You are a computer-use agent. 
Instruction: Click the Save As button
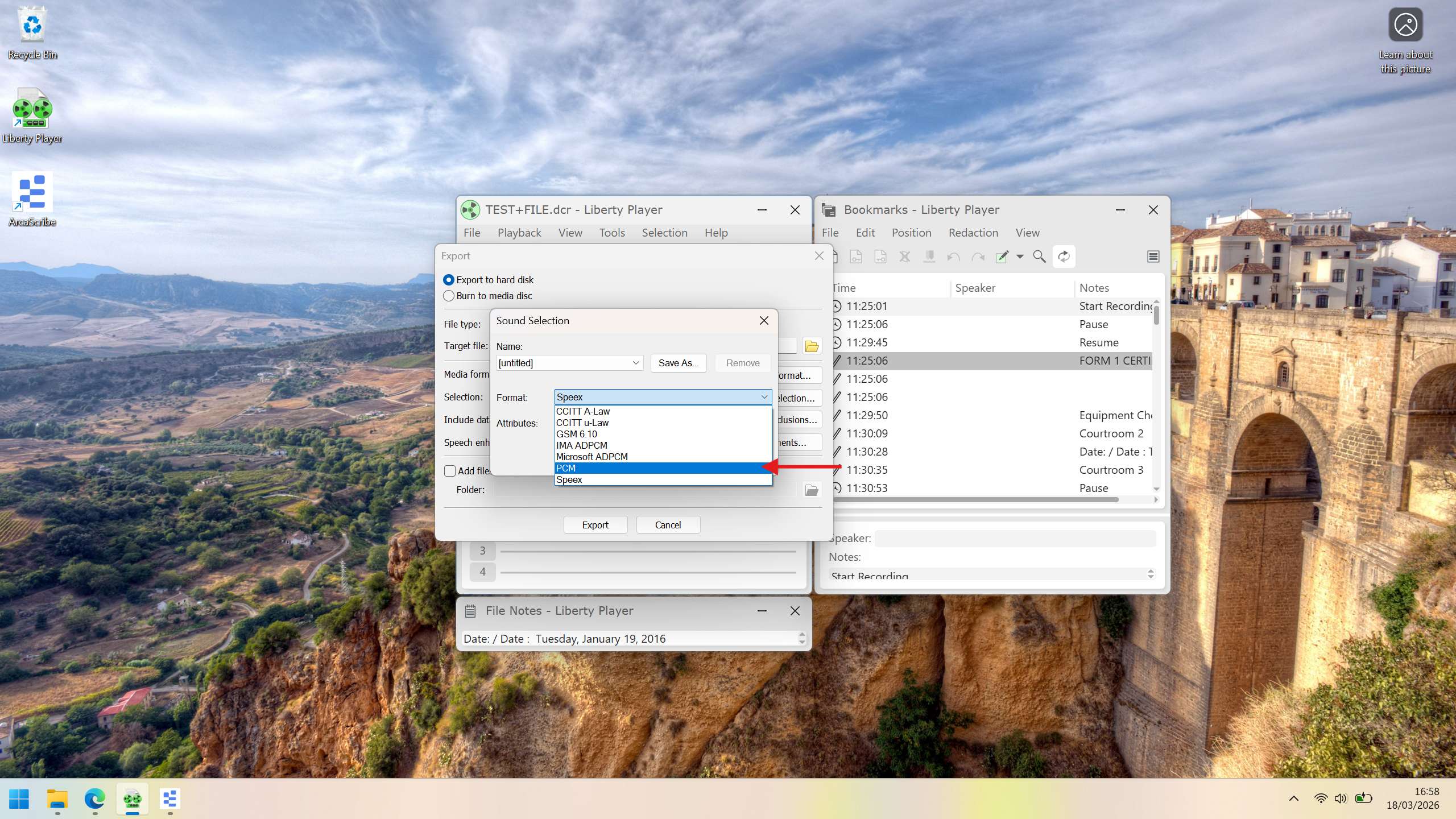(x=678, y=362)
